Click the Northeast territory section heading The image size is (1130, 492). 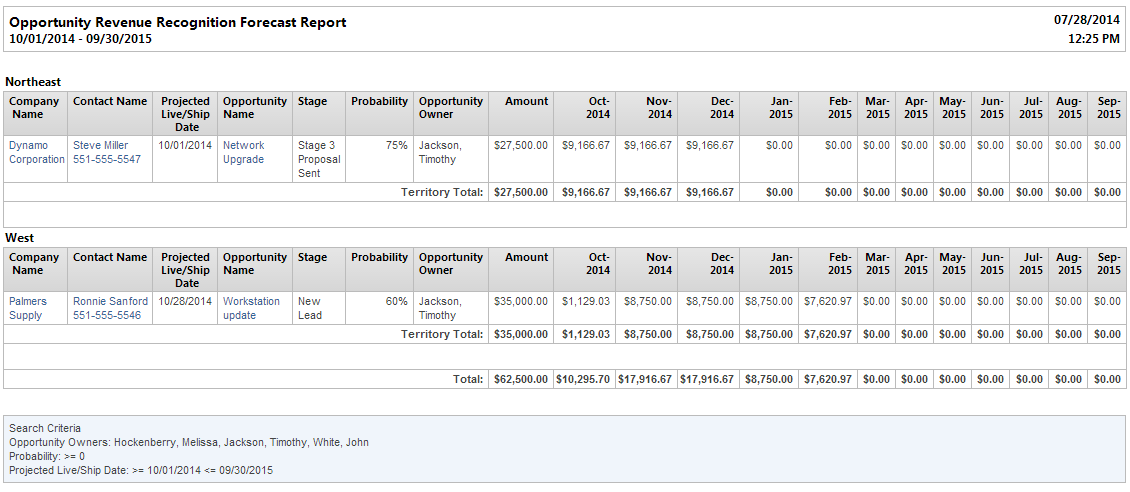coord(35,82)
